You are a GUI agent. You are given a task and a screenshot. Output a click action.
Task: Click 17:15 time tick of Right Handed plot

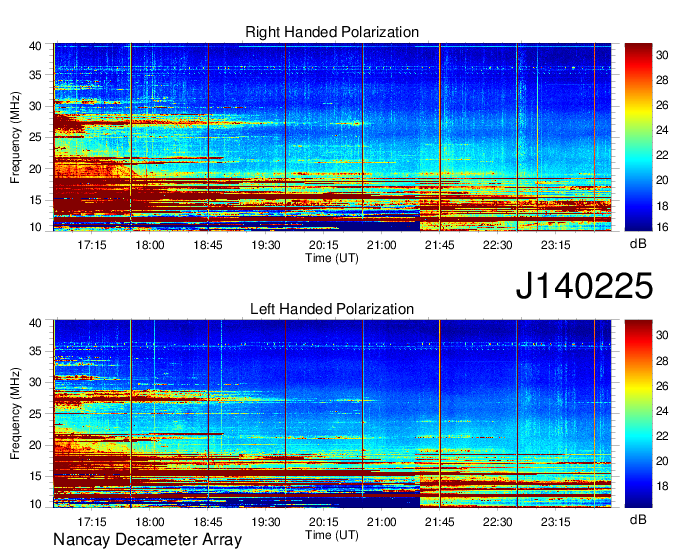[x=92, y=245]
